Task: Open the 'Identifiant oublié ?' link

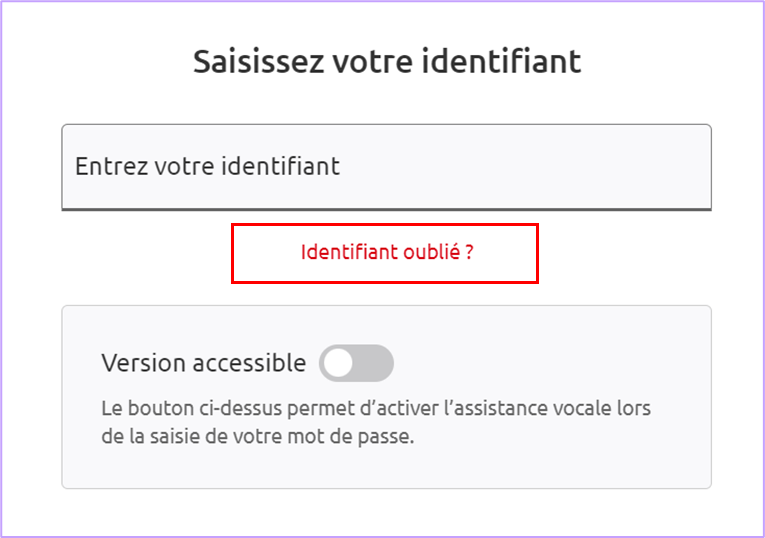Action: coord(386,252)
